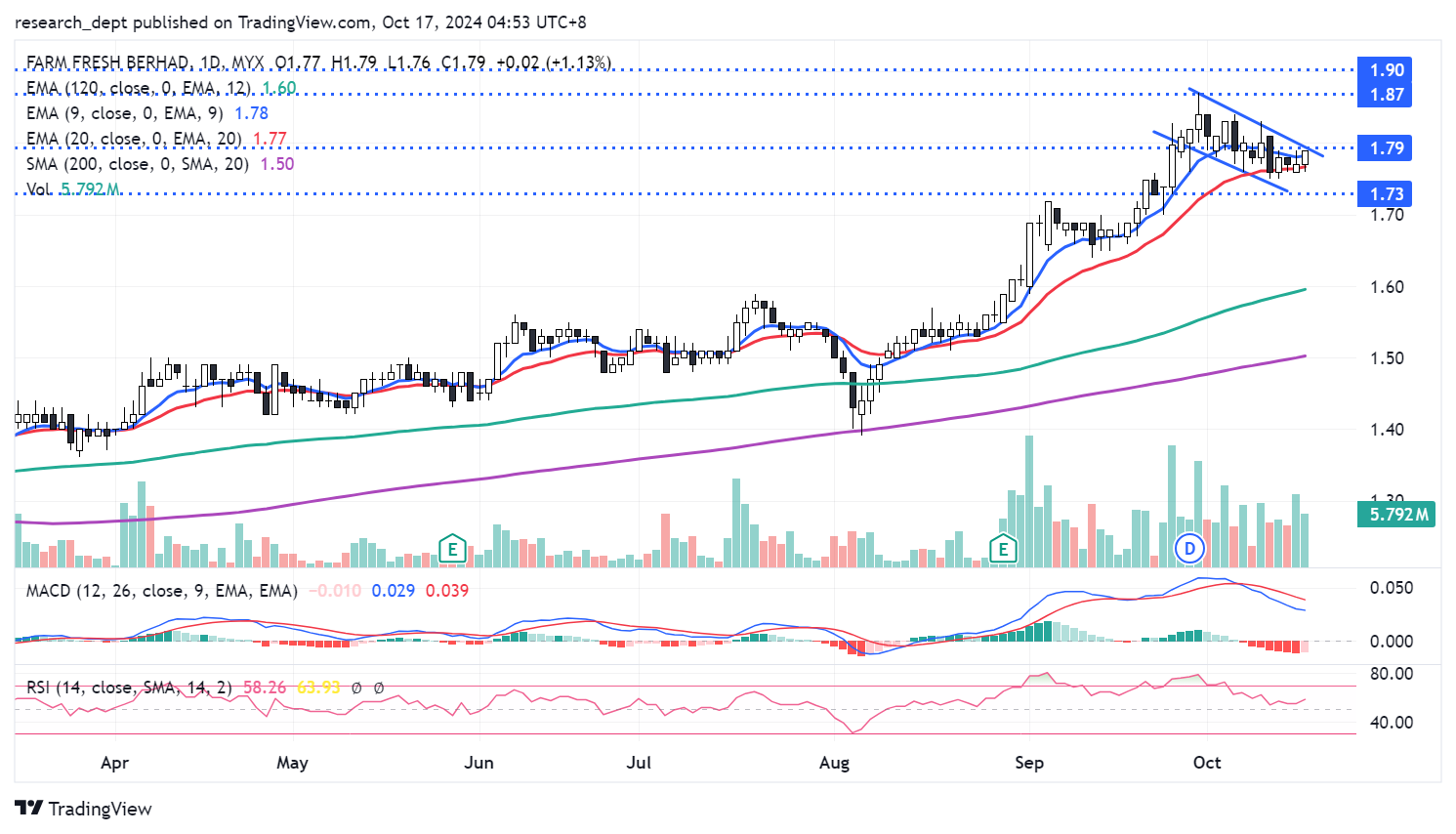Click the 5.792M volume axis label
This screenshot has width=1456, height=834.
[1397, 515]
